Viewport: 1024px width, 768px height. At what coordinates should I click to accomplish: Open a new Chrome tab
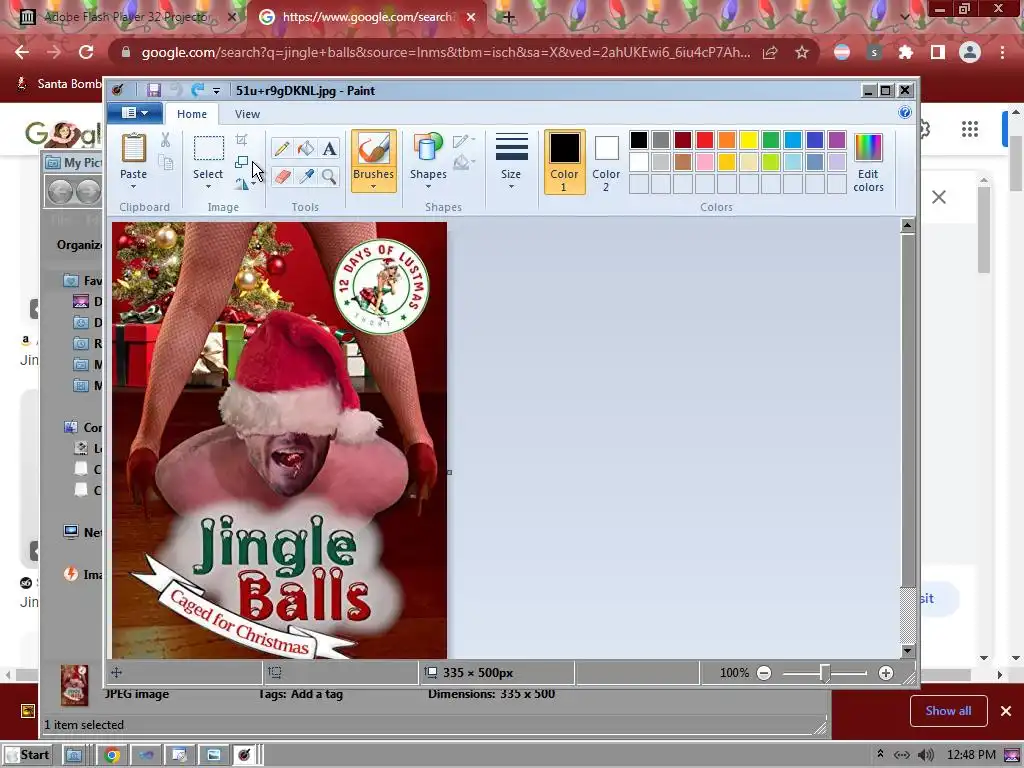pyautogui.click(x=509, y=17)
